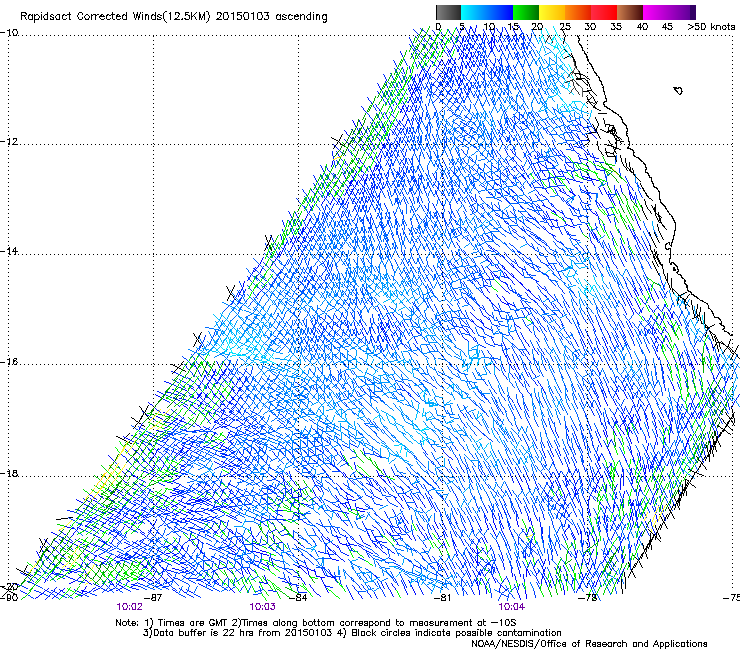Click the 'NOAA/NESDIS/Office of Research and Applications' credit

[589, 644]
